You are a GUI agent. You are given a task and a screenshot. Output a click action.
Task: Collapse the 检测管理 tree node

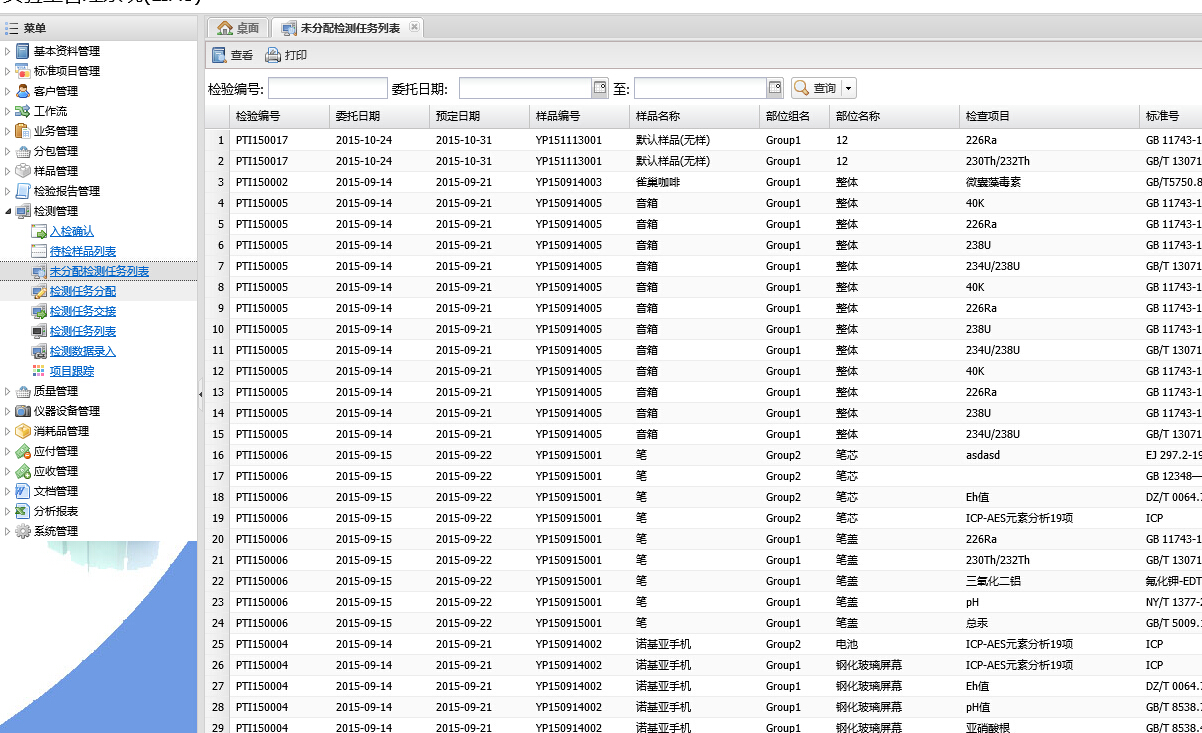tap(9, 211)
